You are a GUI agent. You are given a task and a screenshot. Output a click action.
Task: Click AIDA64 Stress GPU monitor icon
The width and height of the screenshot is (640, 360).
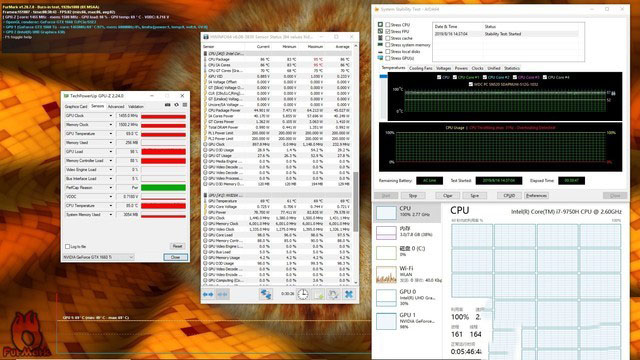pyautogui.click(x=380, y=58)
